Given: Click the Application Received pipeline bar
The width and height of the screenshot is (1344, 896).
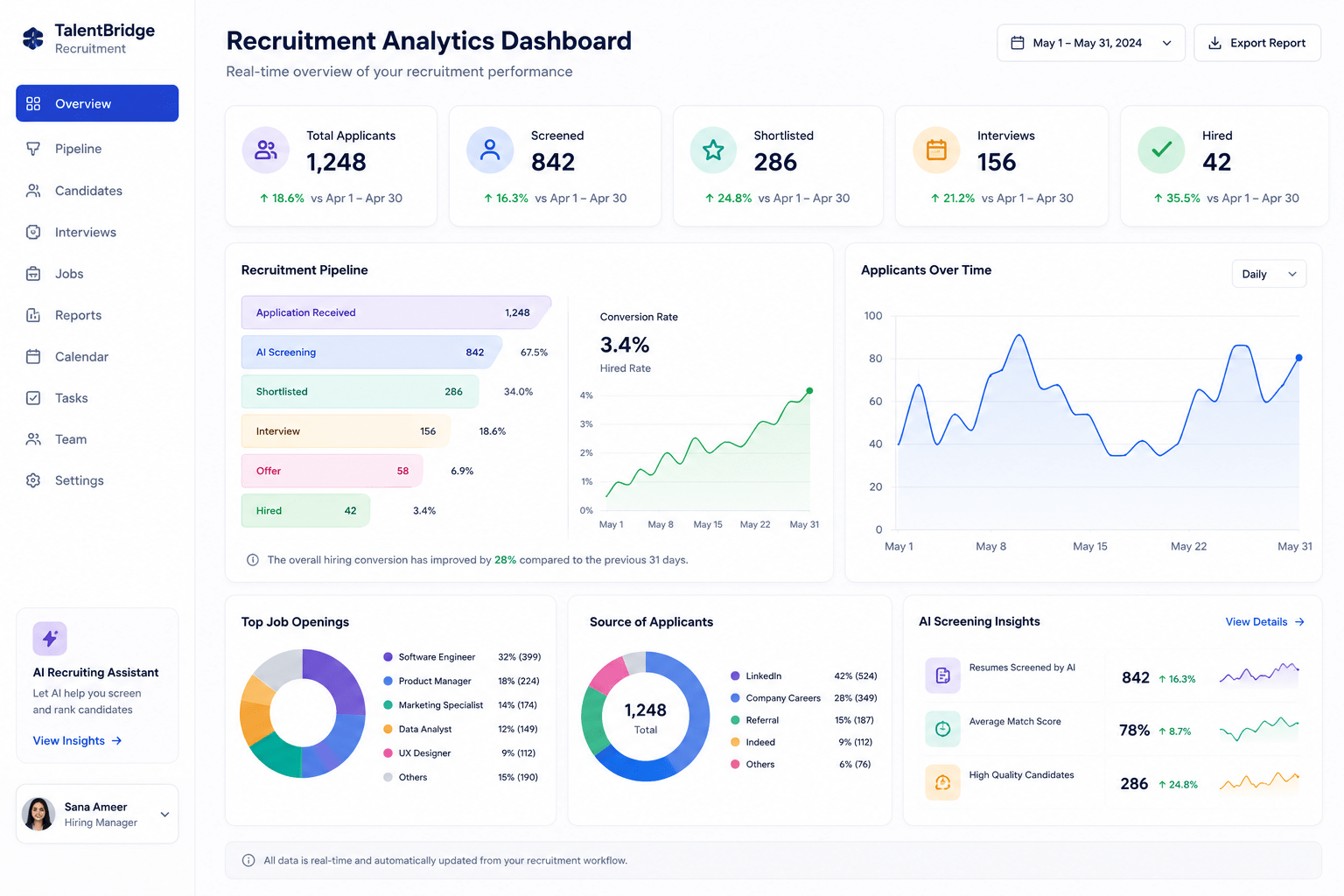Looking at the screenshot, I should click(x=396, y=312).
